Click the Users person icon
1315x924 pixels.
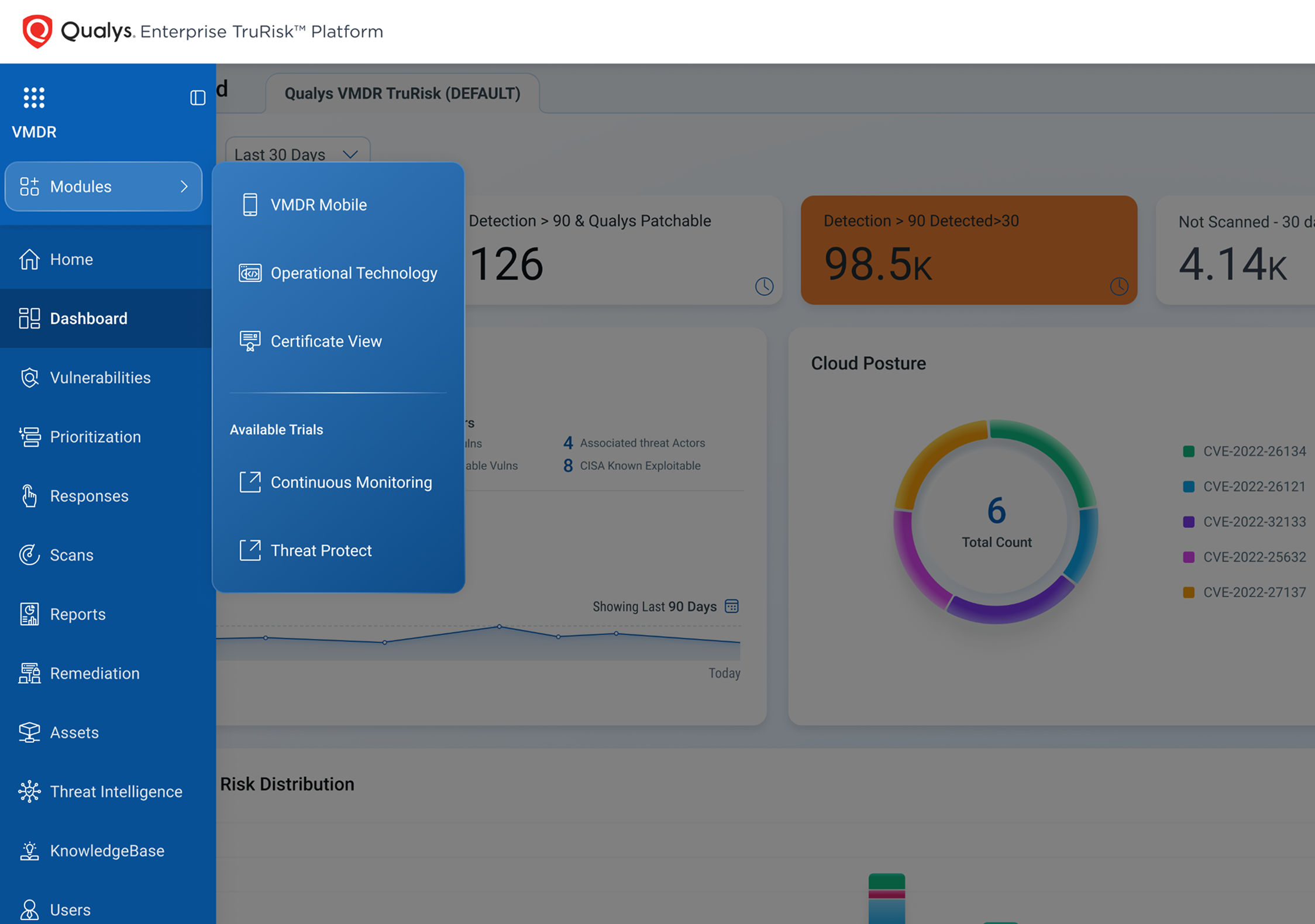(x=29, y=910)
